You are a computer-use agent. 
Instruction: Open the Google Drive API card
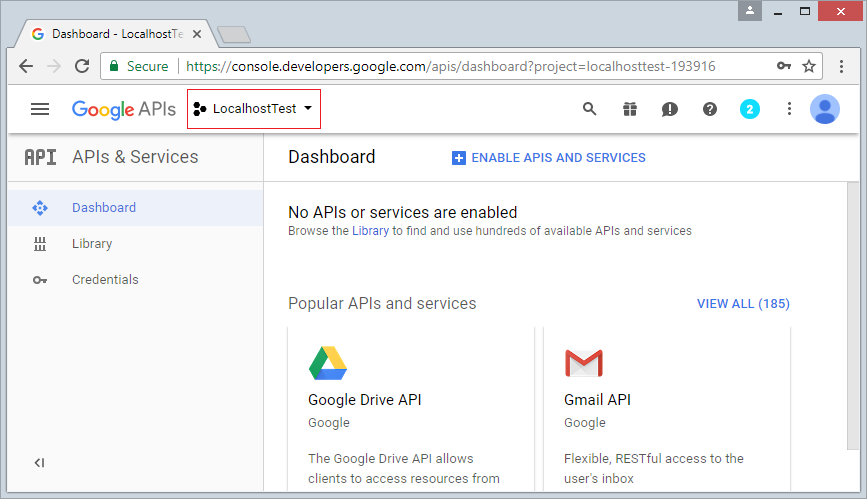click(411, 409)
